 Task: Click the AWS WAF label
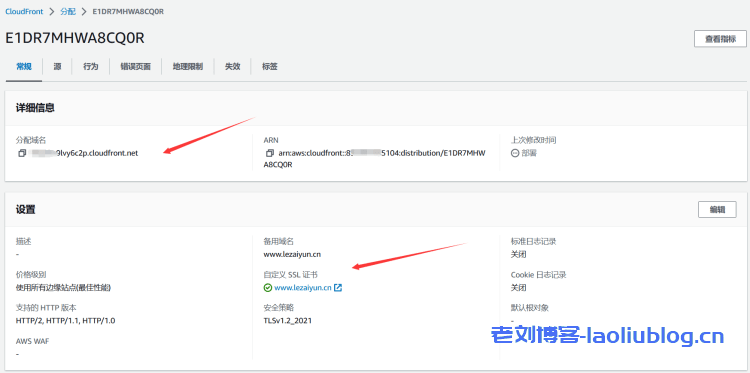coord(33,341)
